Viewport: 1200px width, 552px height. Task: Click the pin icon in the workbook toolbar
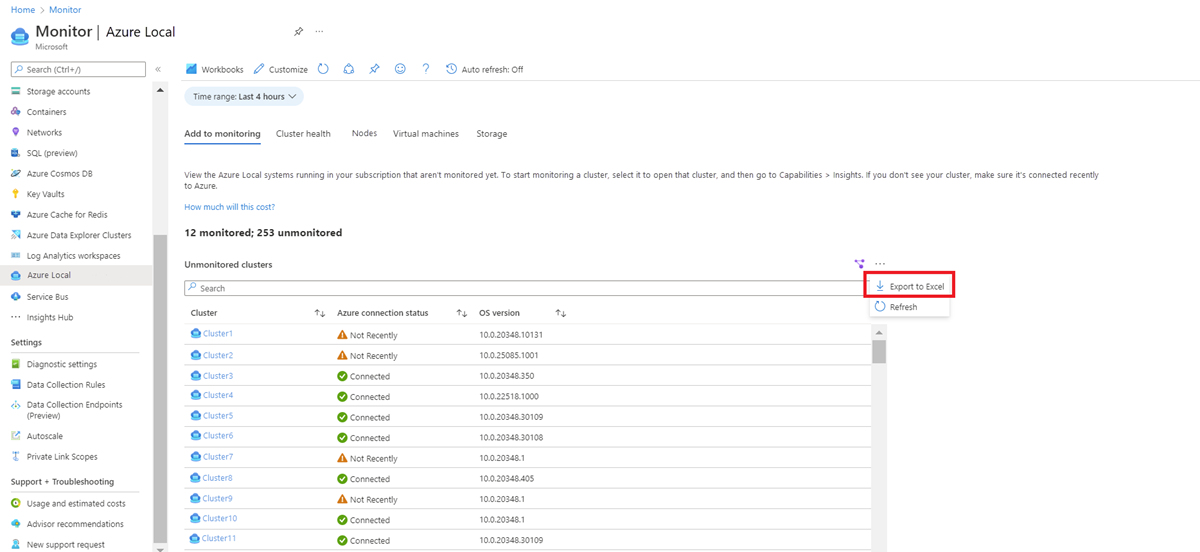point(374,69)
